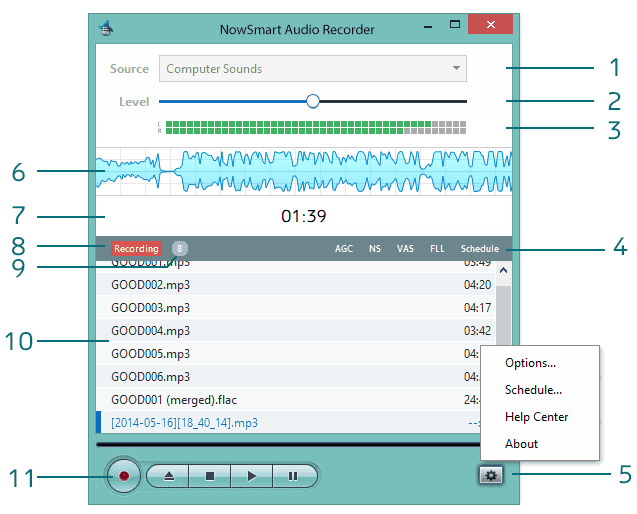Image resolution: width=637 pixels, height=514 pixels.
Task: Toggle FLL option
Action: tap(437, 249)
